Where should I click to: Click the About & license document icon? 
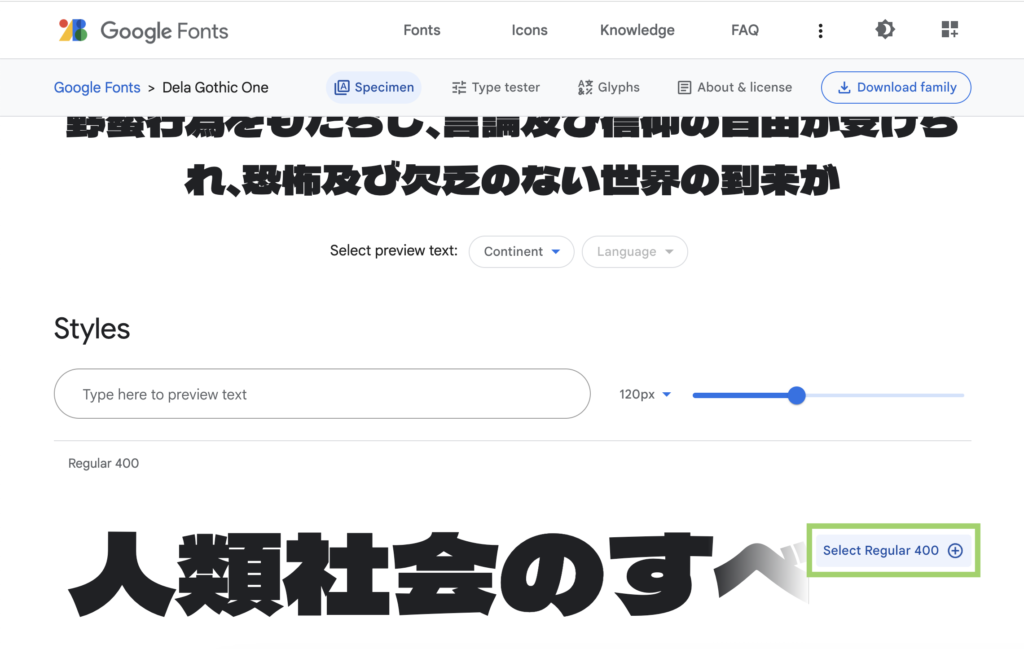point(684,88)
